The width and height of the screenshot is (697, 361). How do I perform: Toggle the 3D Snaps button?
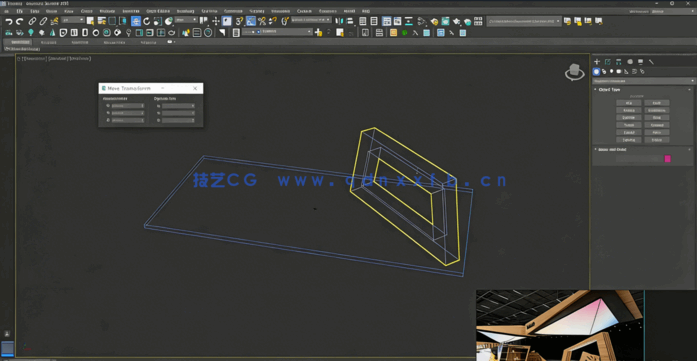239,21
